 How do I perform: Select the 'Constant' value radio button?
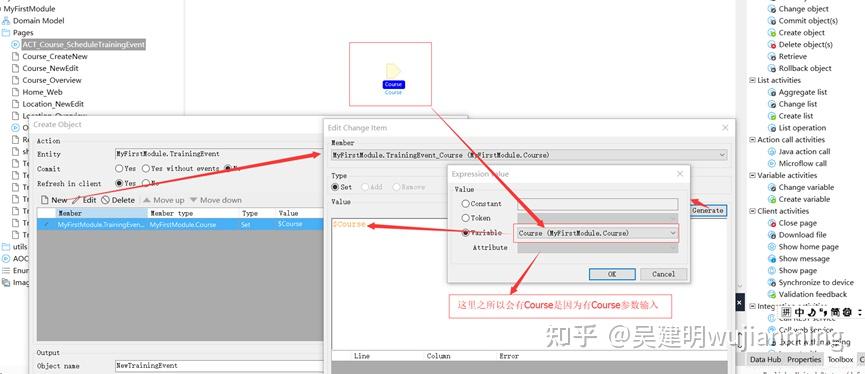click(466, 204)
